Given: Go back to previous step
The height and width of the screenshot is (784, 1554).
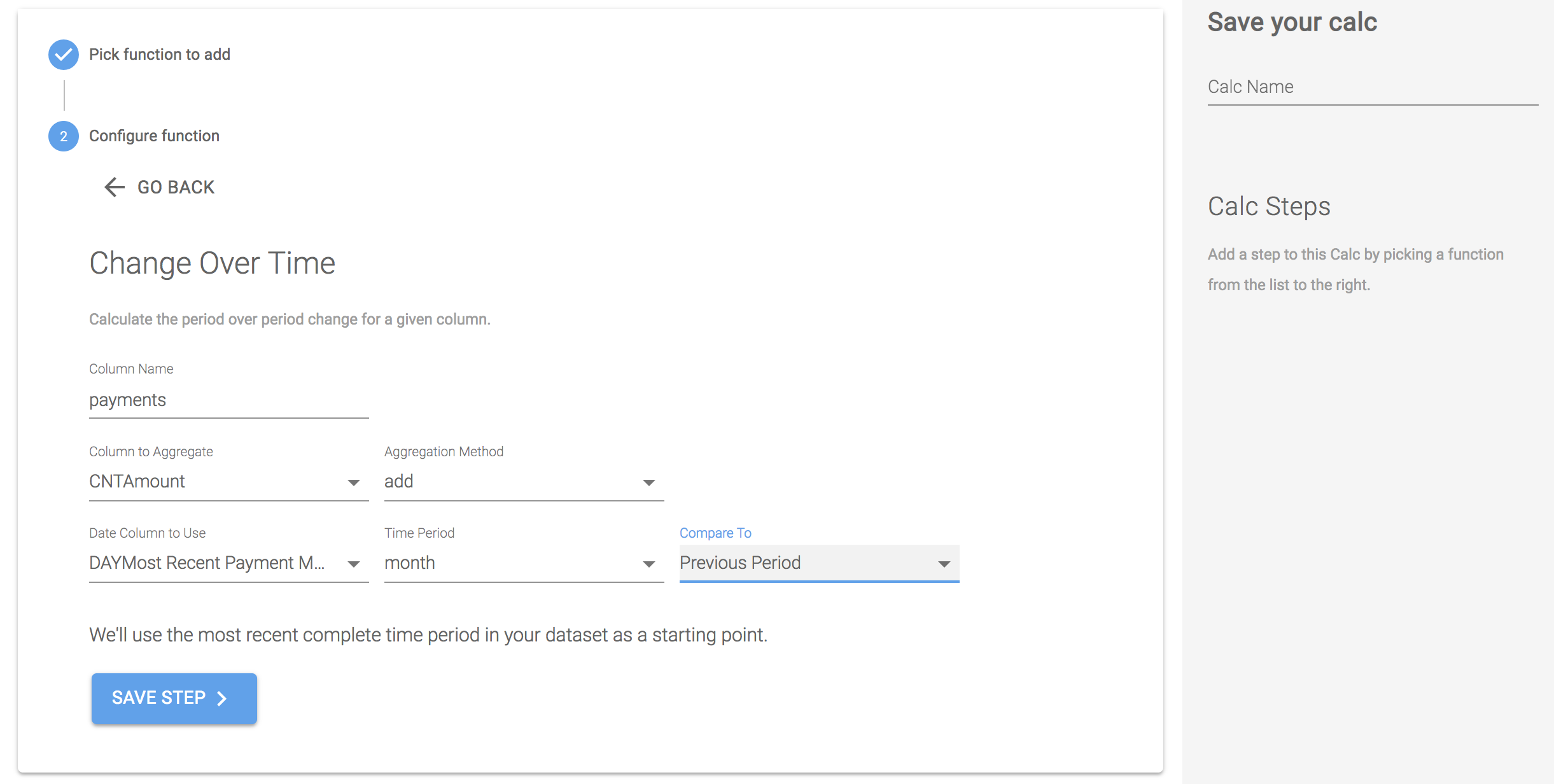Looking at the screenshot, I should click(x=160, y=187).
